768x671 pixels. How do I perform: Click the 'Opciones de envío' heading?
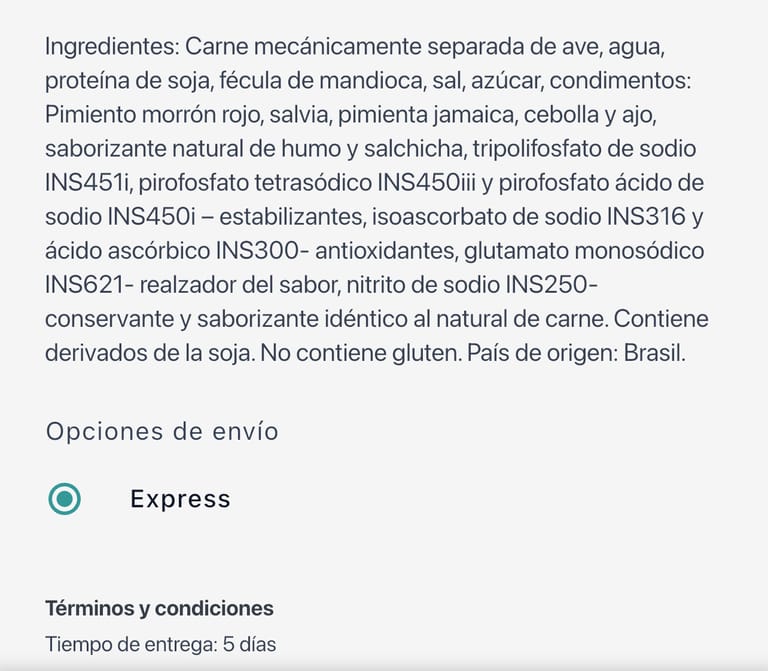tap(162, 432)
